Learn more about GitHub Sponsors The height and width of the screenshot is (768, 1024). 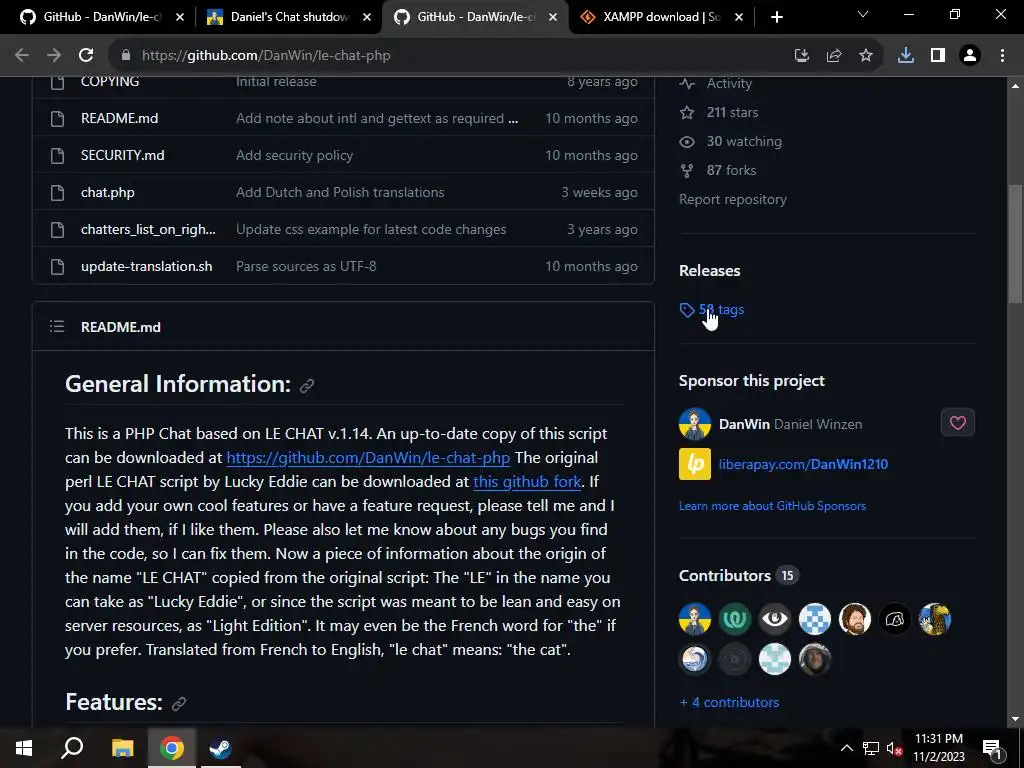(x=773, y=506)
